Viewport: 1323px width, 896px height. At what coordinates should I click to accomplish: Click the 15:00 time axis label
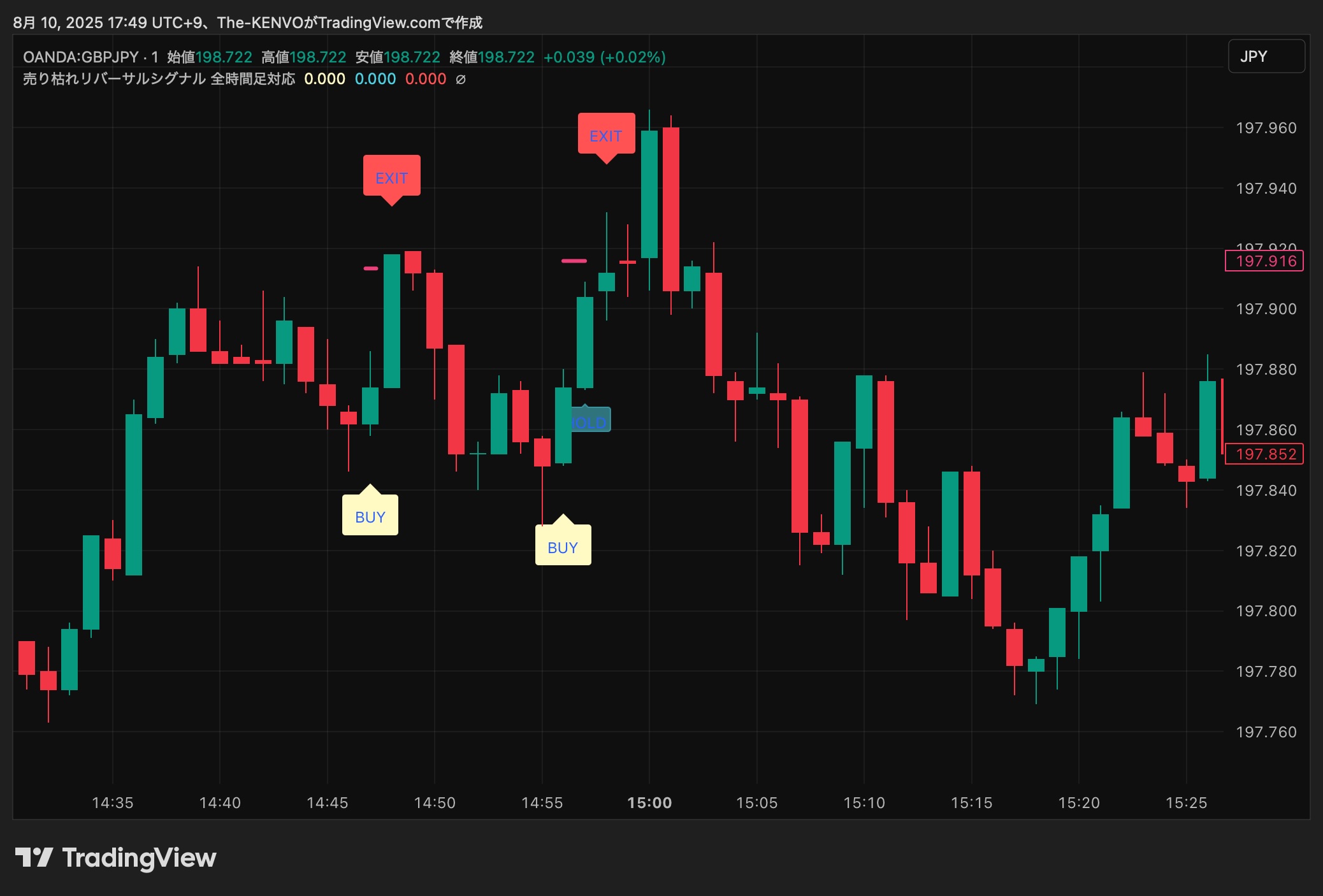click(649, 802)
